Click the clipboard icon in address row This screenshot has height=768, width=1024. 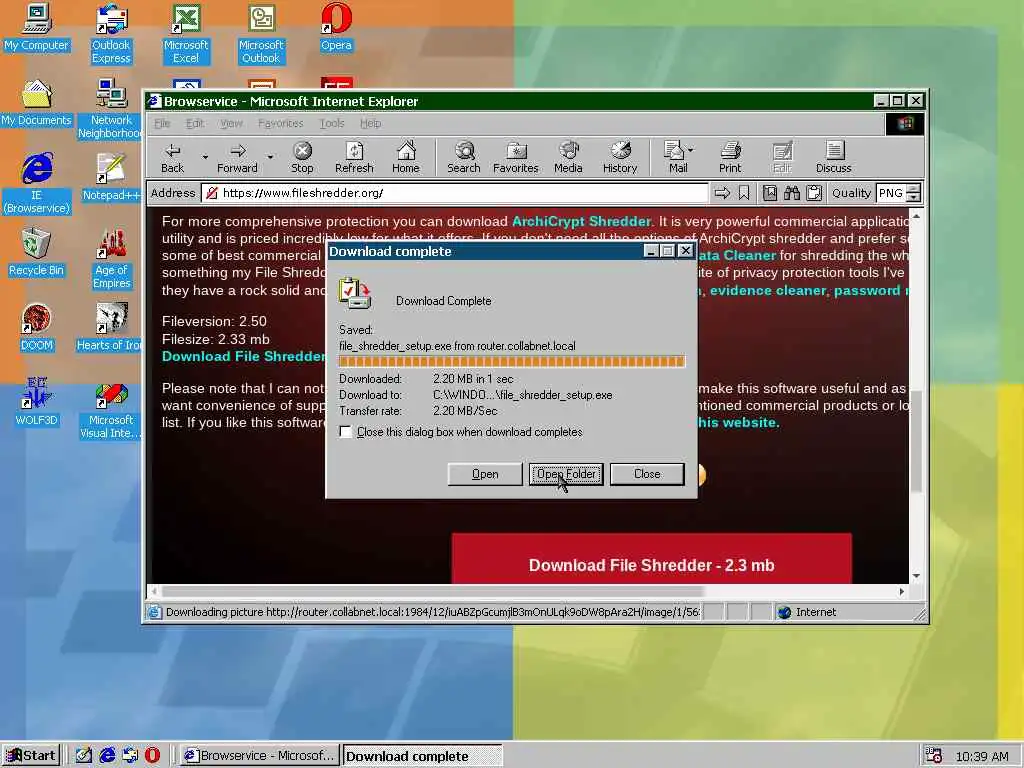[814, 193]
